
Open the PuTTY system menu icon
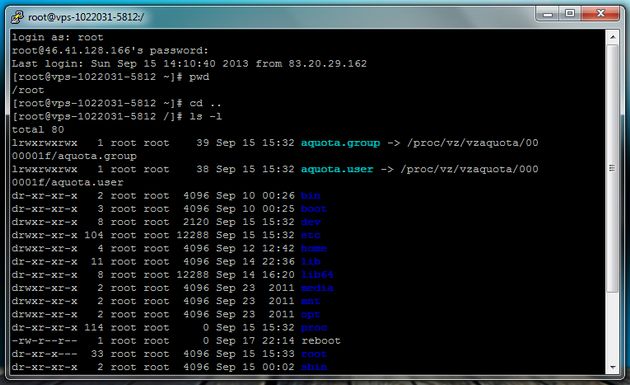coord(17,17)
